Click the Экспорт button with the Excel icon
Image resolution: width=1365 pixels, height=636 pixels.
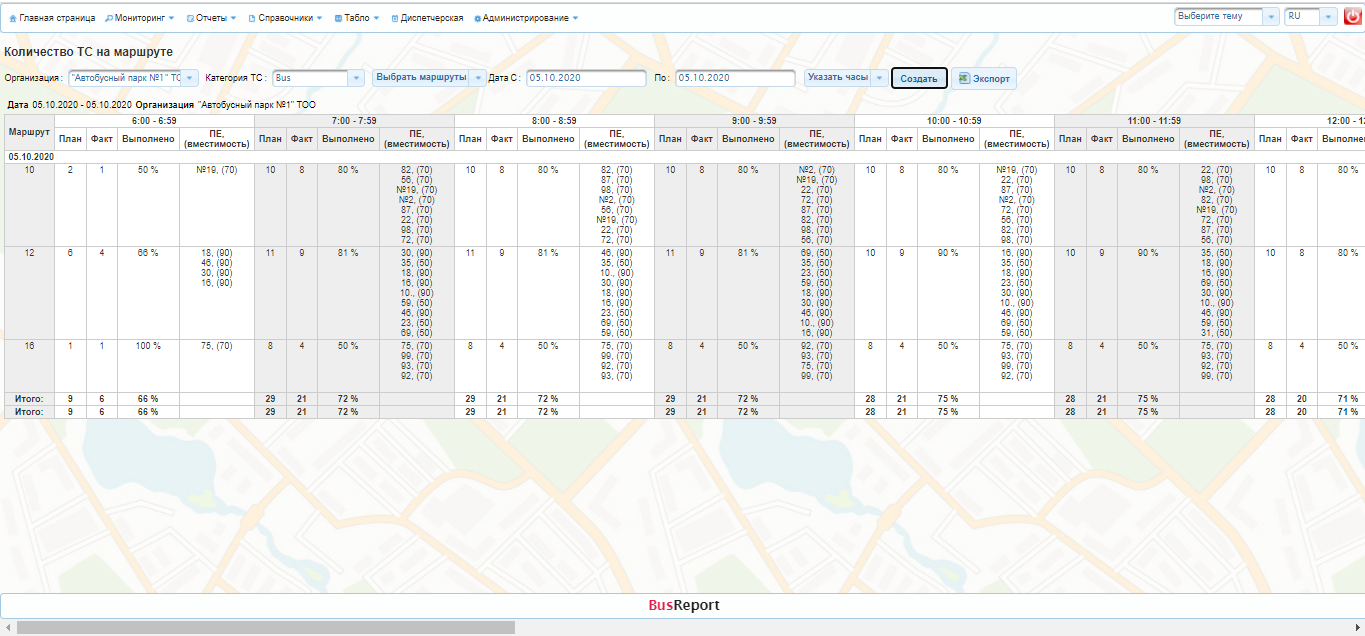point(984,79)
